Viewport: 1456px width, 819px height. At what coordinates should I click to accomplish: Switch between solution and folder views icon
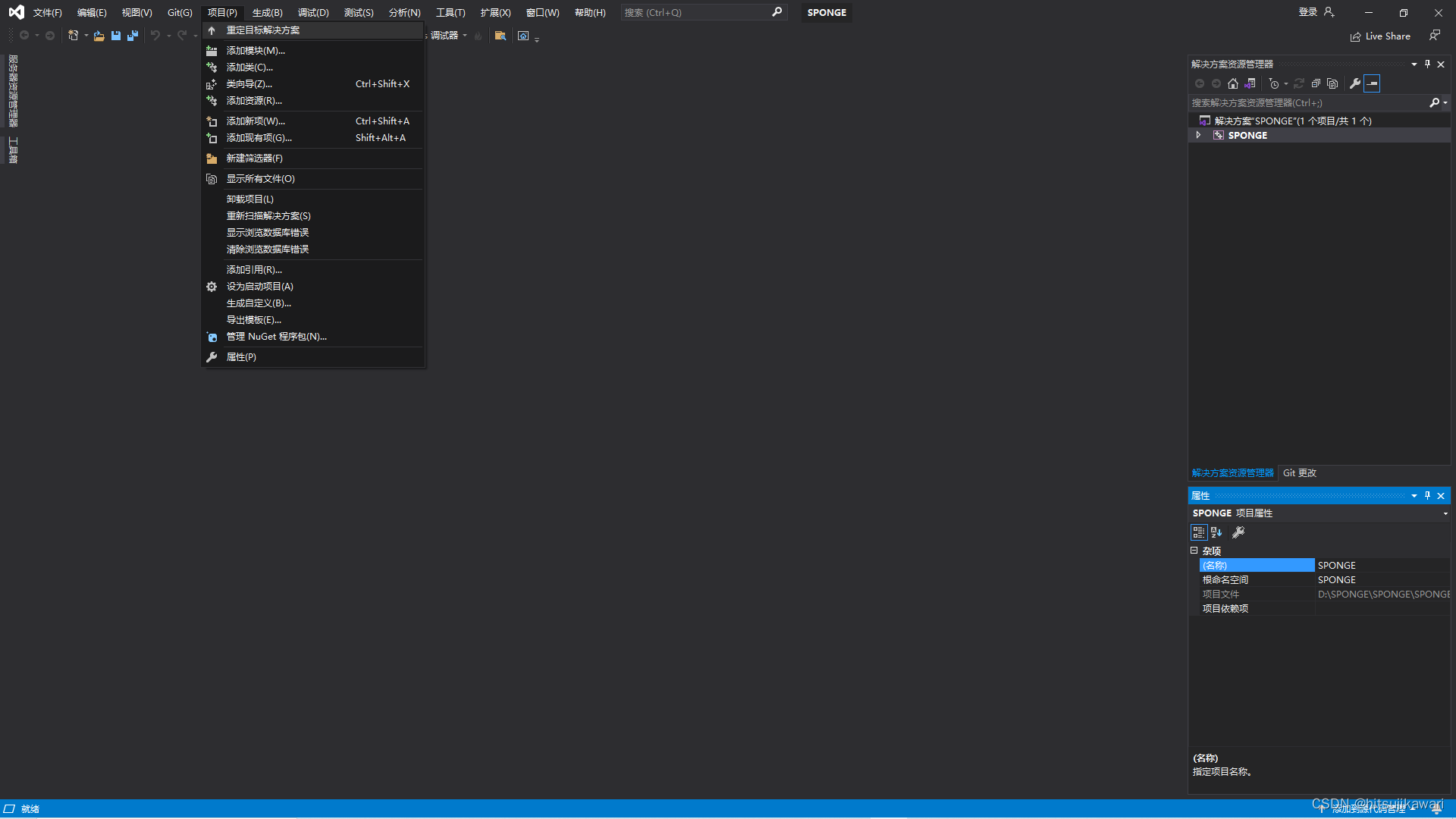pos(1250,83)
